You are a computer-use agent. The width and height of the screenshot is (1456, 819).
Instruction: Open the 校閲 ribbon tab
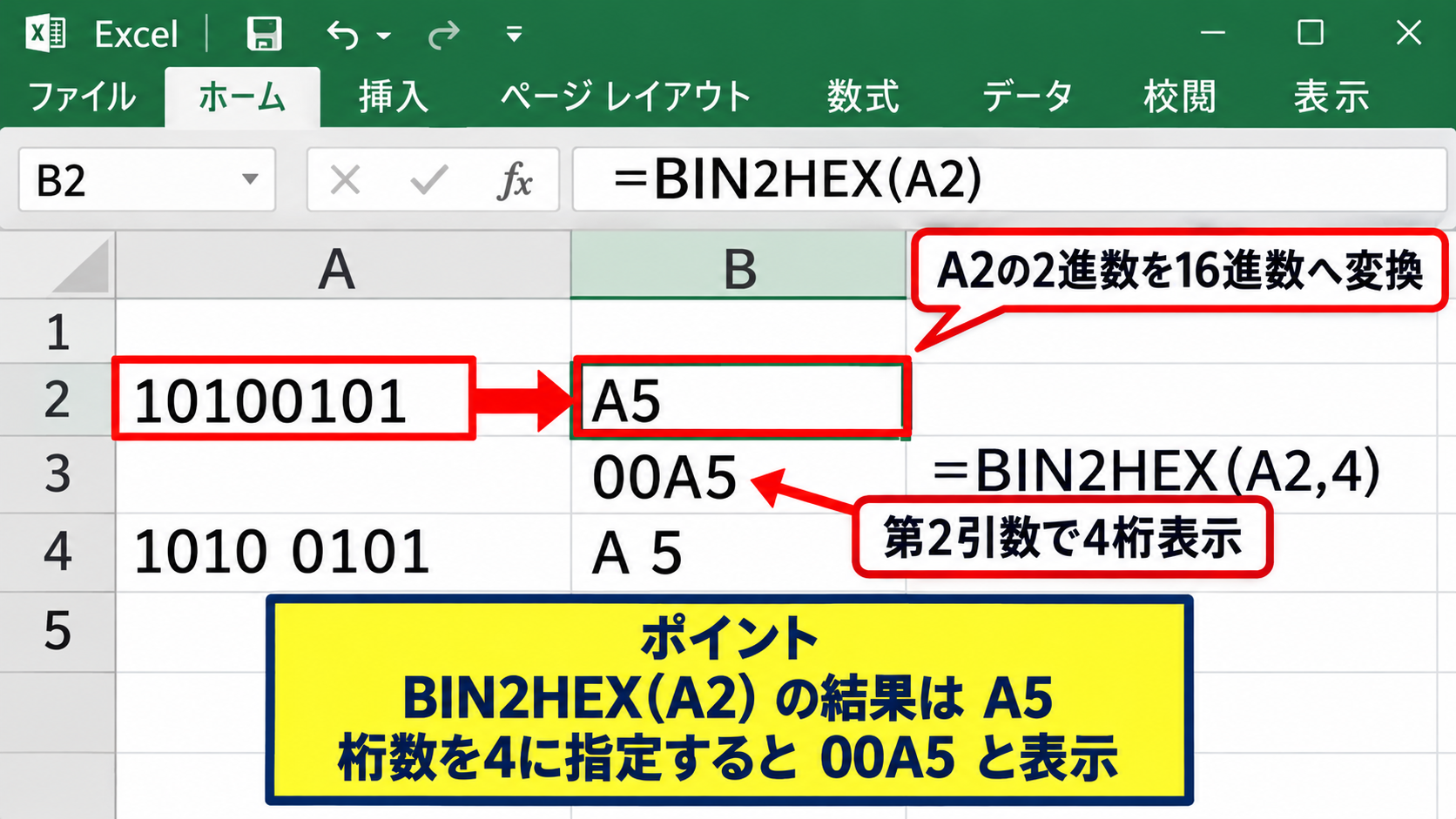(x=1180, y=97)
